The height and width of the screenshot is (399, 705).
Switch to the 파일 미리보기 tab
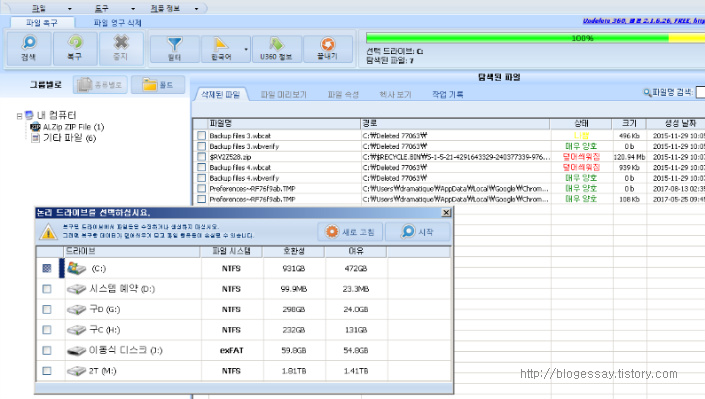(x=284, y=94)
